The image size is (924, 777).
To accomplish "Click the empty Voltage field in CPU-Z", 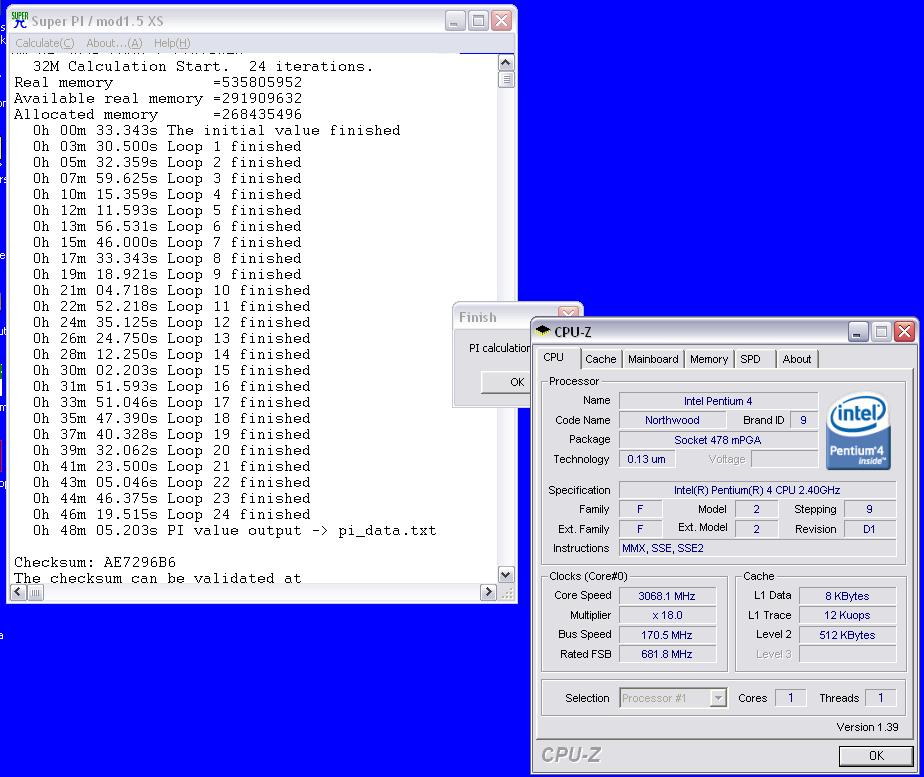I will tap(785, 459).
